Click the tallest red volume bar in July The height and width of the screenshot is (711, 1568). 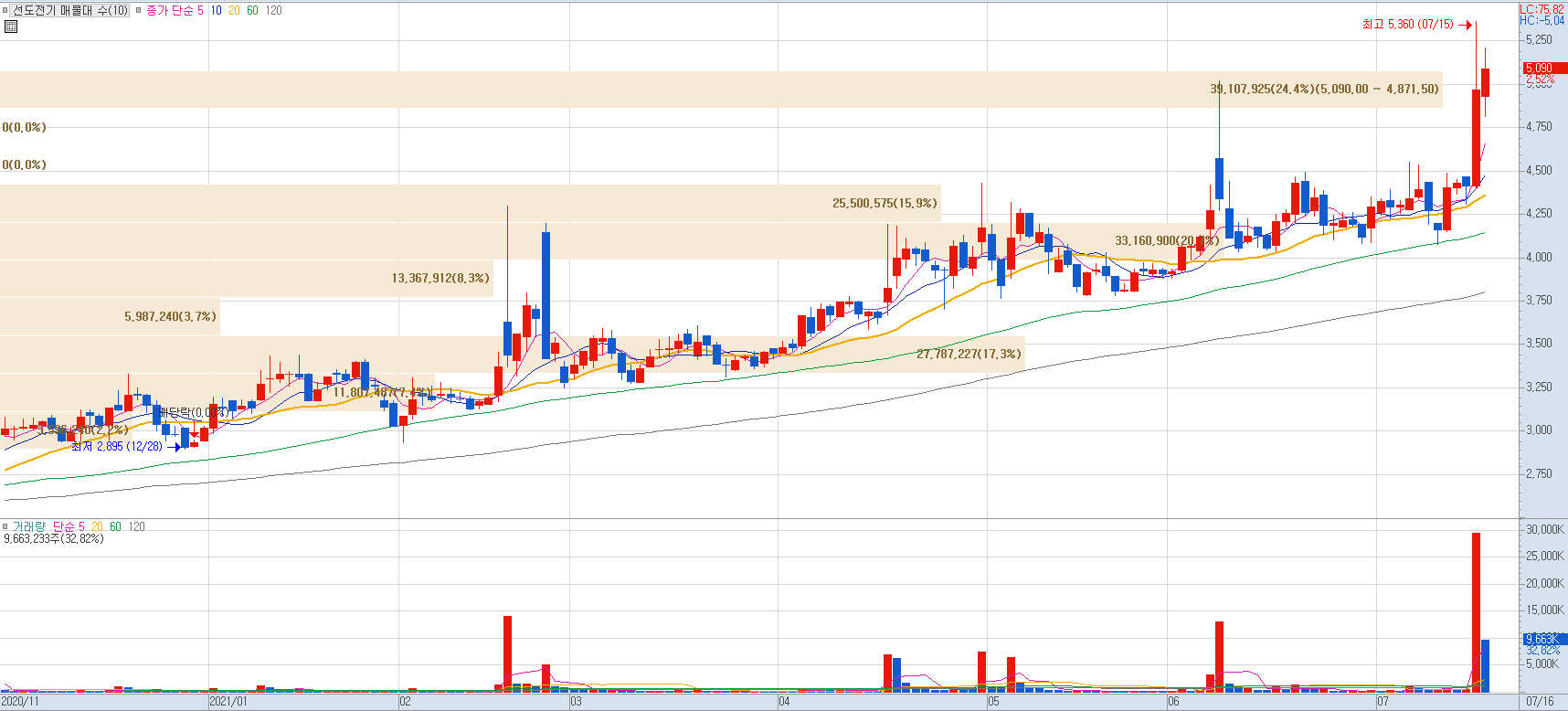1476,612
